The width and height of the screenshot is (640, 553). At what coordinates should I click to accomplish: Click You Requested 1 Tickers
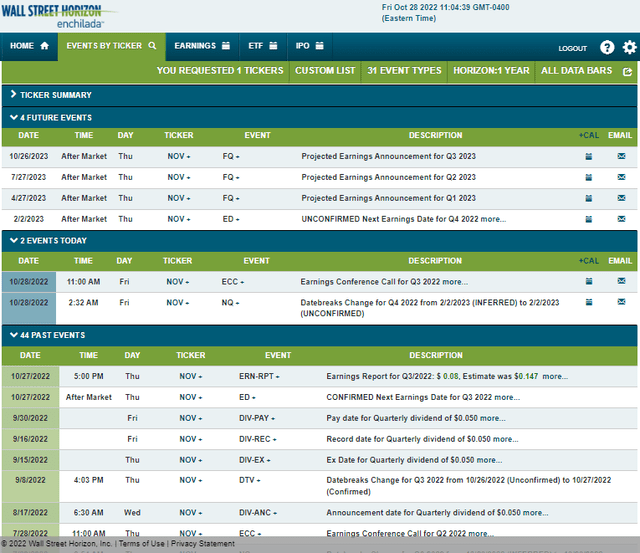220,71
